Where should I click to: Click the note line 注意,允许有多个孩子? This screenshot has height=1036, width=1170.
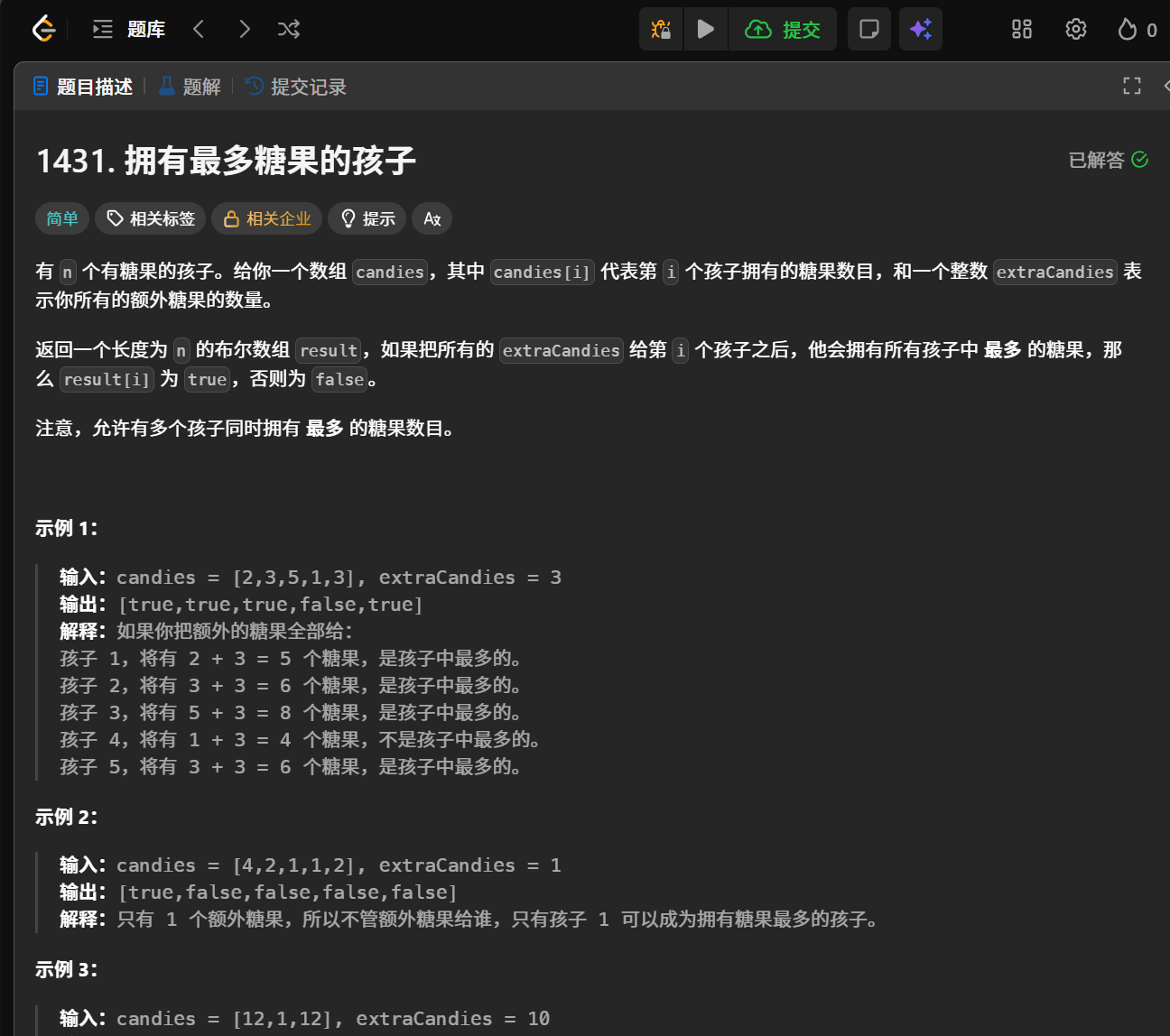246,429
